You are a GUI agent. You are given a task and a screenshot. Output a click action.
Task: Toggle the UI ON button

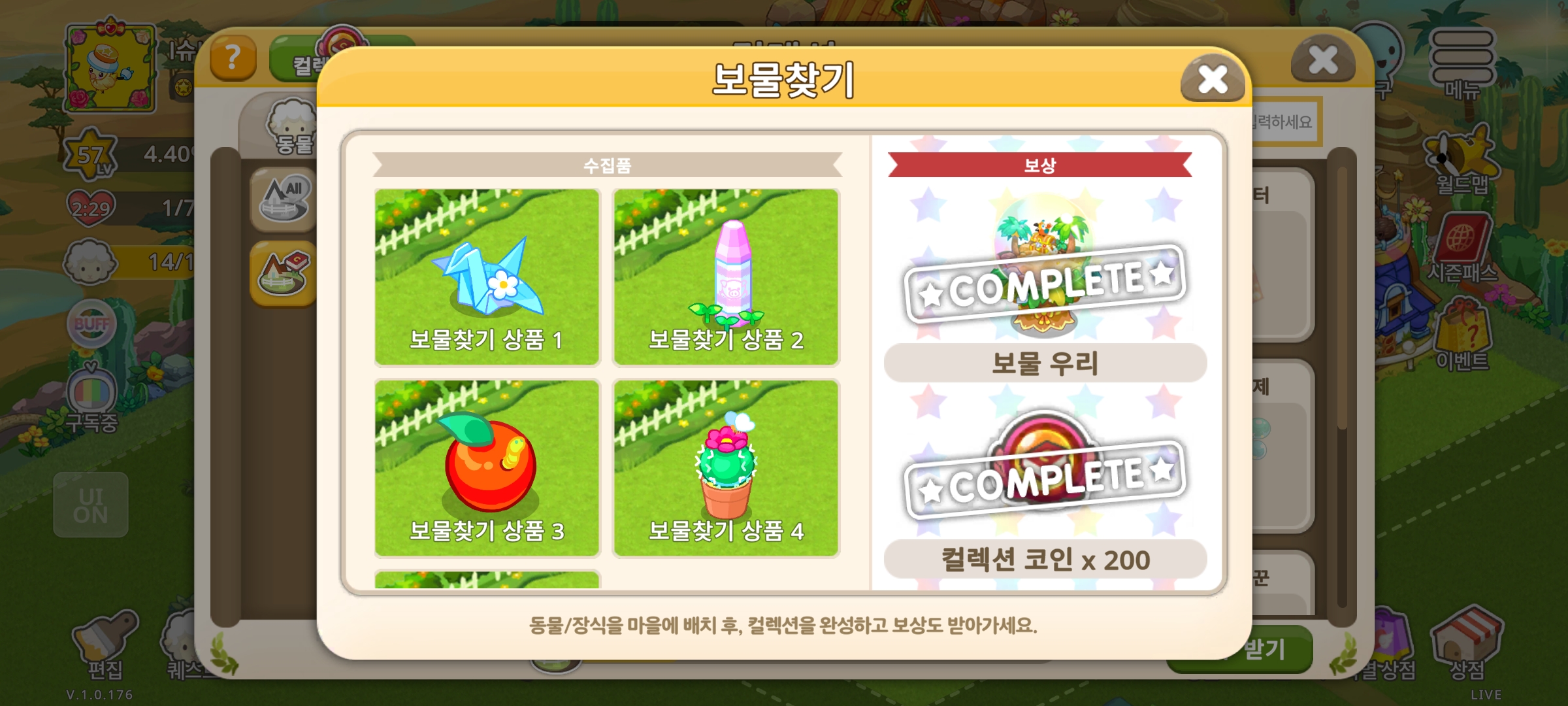91,505
